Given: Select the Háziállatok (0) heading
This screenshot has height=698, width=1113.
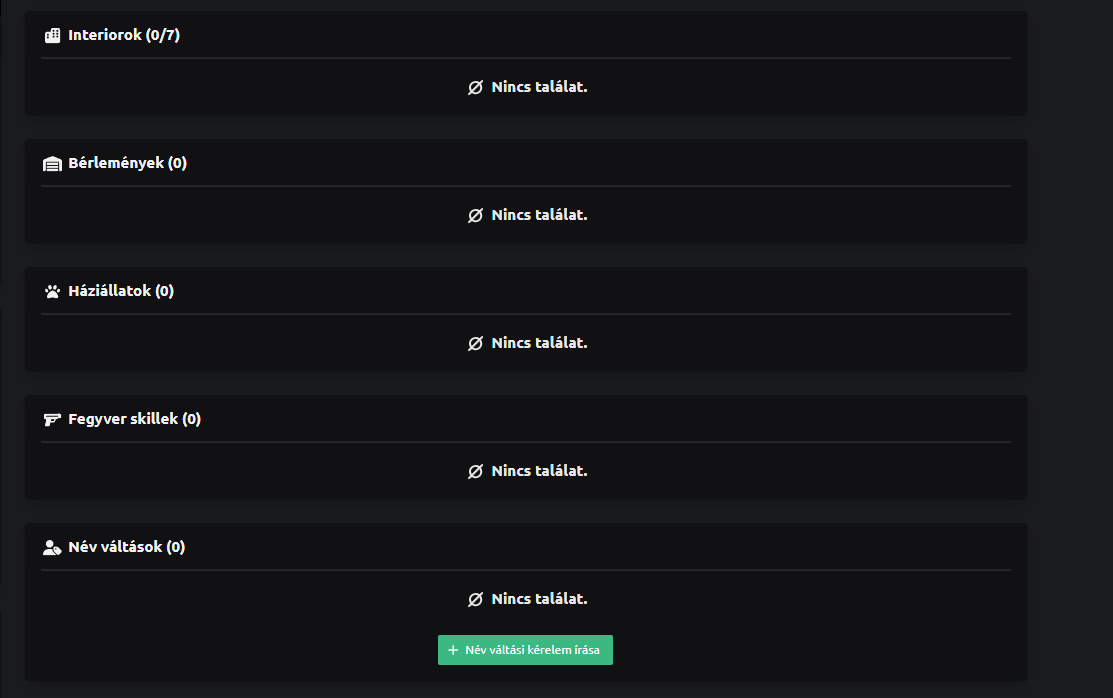Looking at the screenshot, I should [x=121, y=291].
